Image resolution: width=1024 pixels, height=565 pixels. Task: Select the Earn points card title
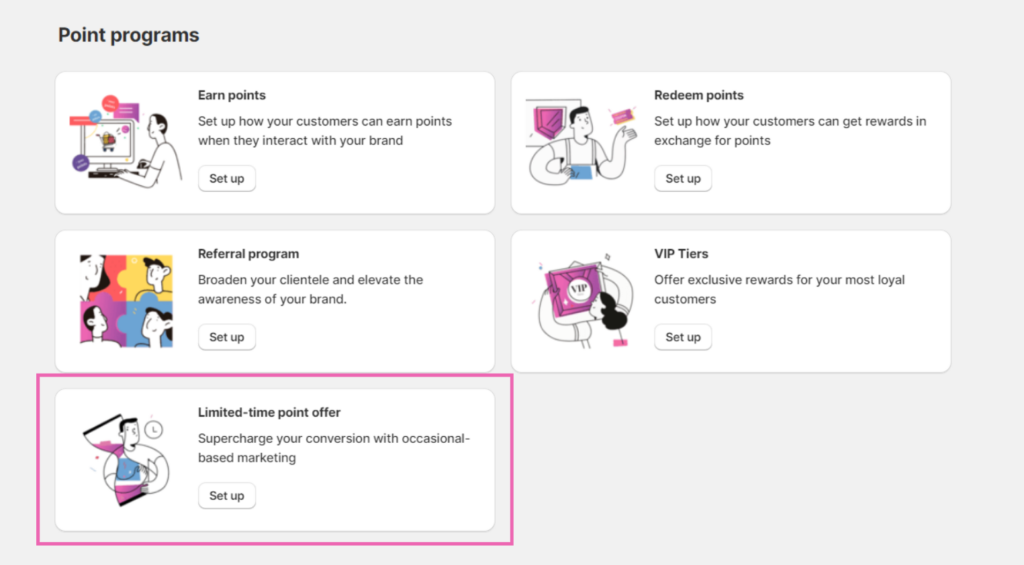point(232,95)
